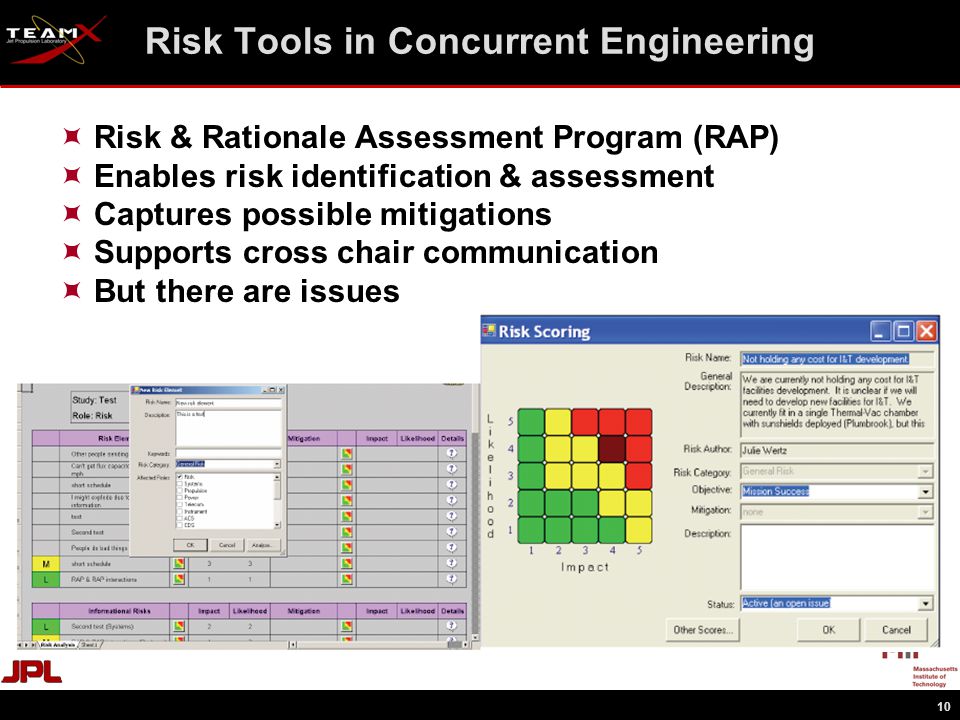This screenshot has width=960, height=720.
Task: Click the Analyze... button
Action: pyautogui.click(x=263, y=545)
